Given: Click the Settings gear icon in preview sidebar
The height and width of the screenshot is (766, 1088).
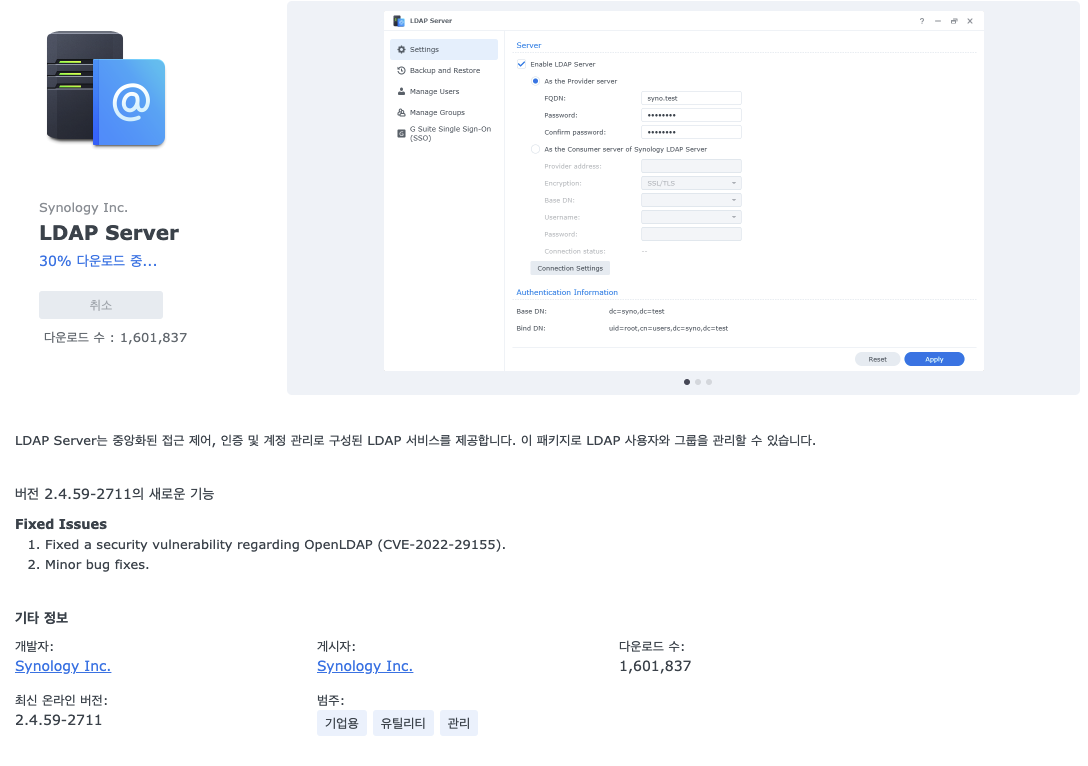Looking at the screenshot, I should tap(401, 49).
